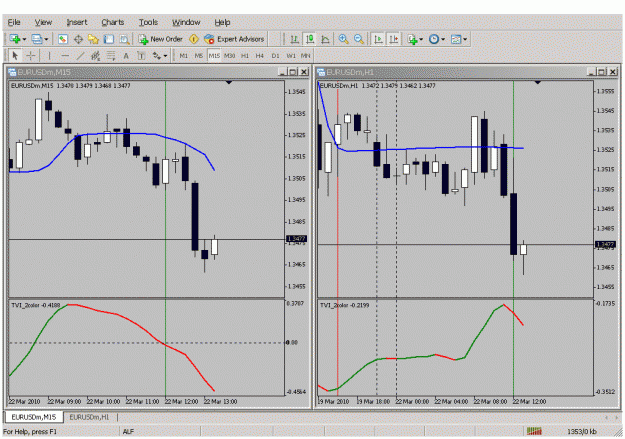Launch MetaEditor via yellow diamond icon
The width and height of the screenshot is (625, 439).
coord(194,39)
